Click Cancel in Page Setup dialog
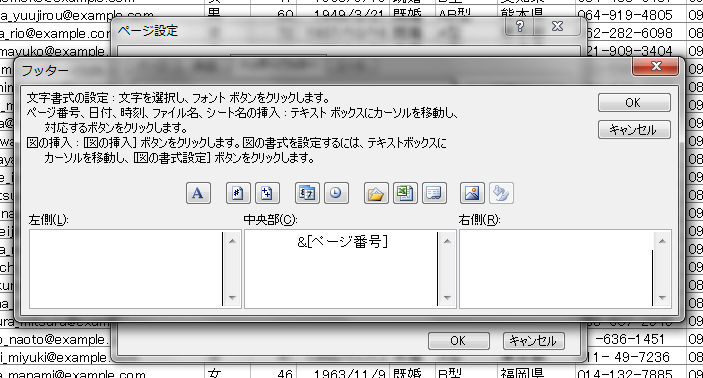This screenshot has width=703, height=378. click(534, 341)
